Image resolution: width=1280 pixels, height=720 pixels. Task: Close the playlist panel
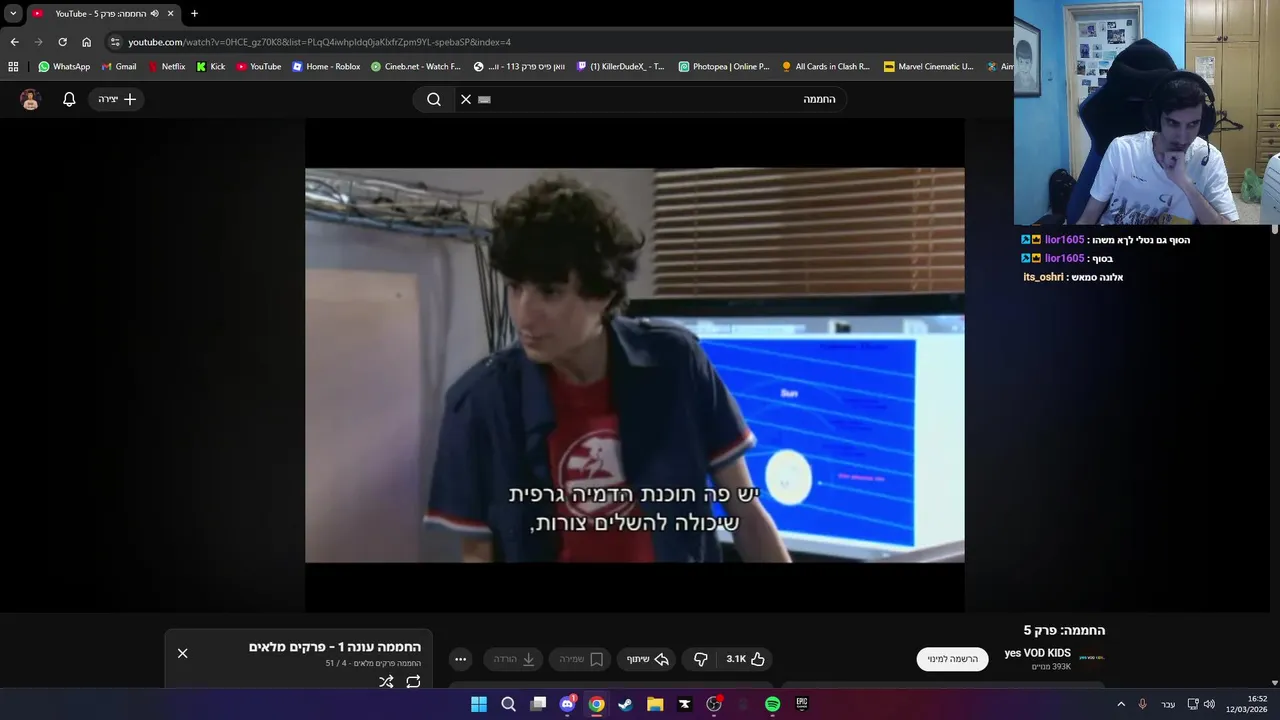182,653
